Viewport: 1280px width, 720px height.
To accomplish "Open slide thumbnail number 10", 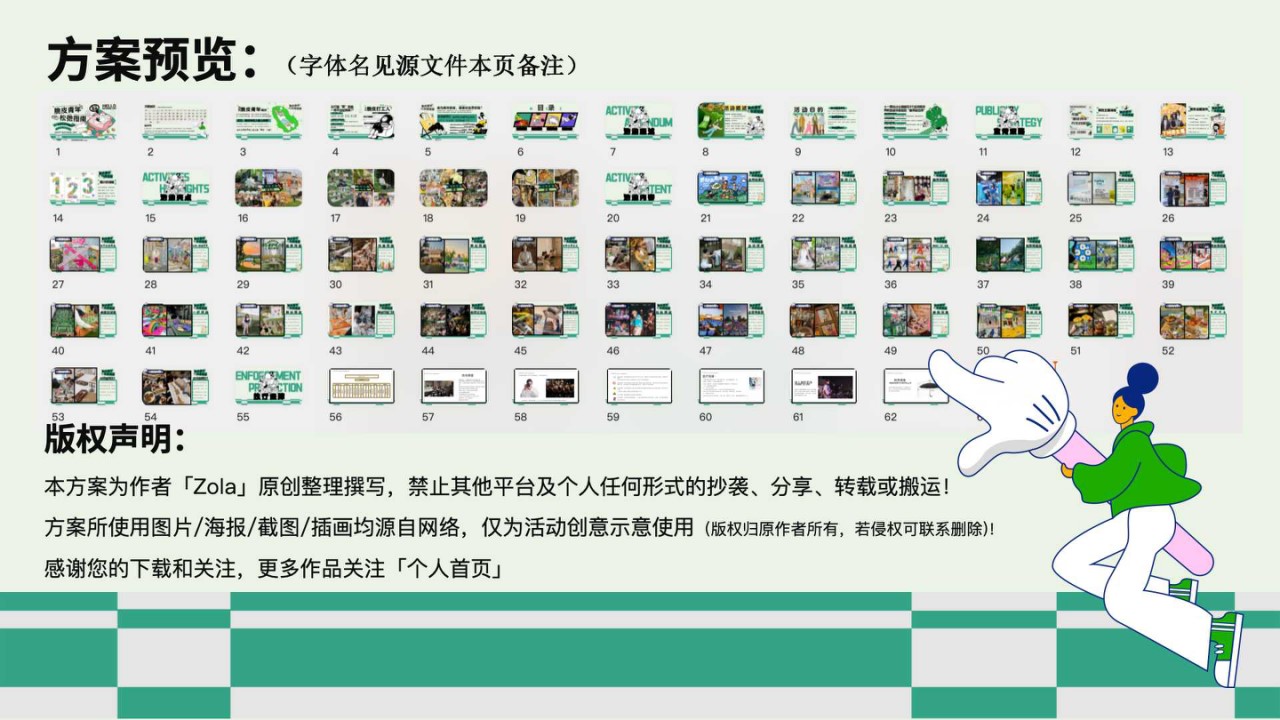I will coord(916,121).
